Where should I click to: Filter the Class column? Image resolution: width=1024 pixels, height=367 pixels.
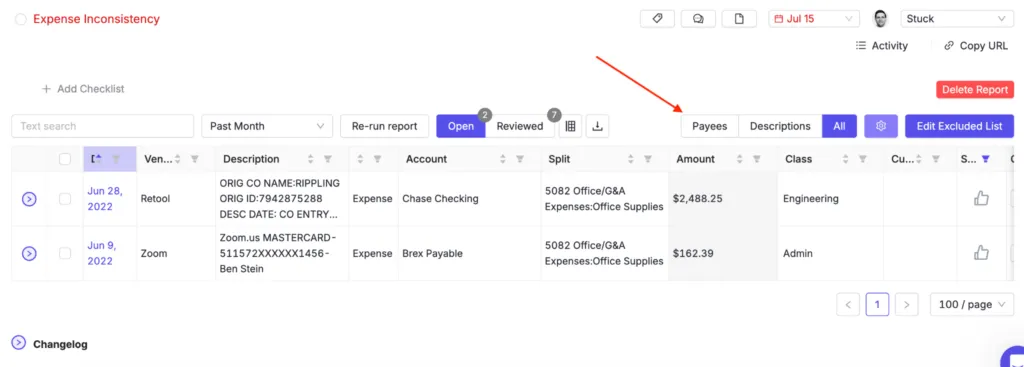pos(863,159)
